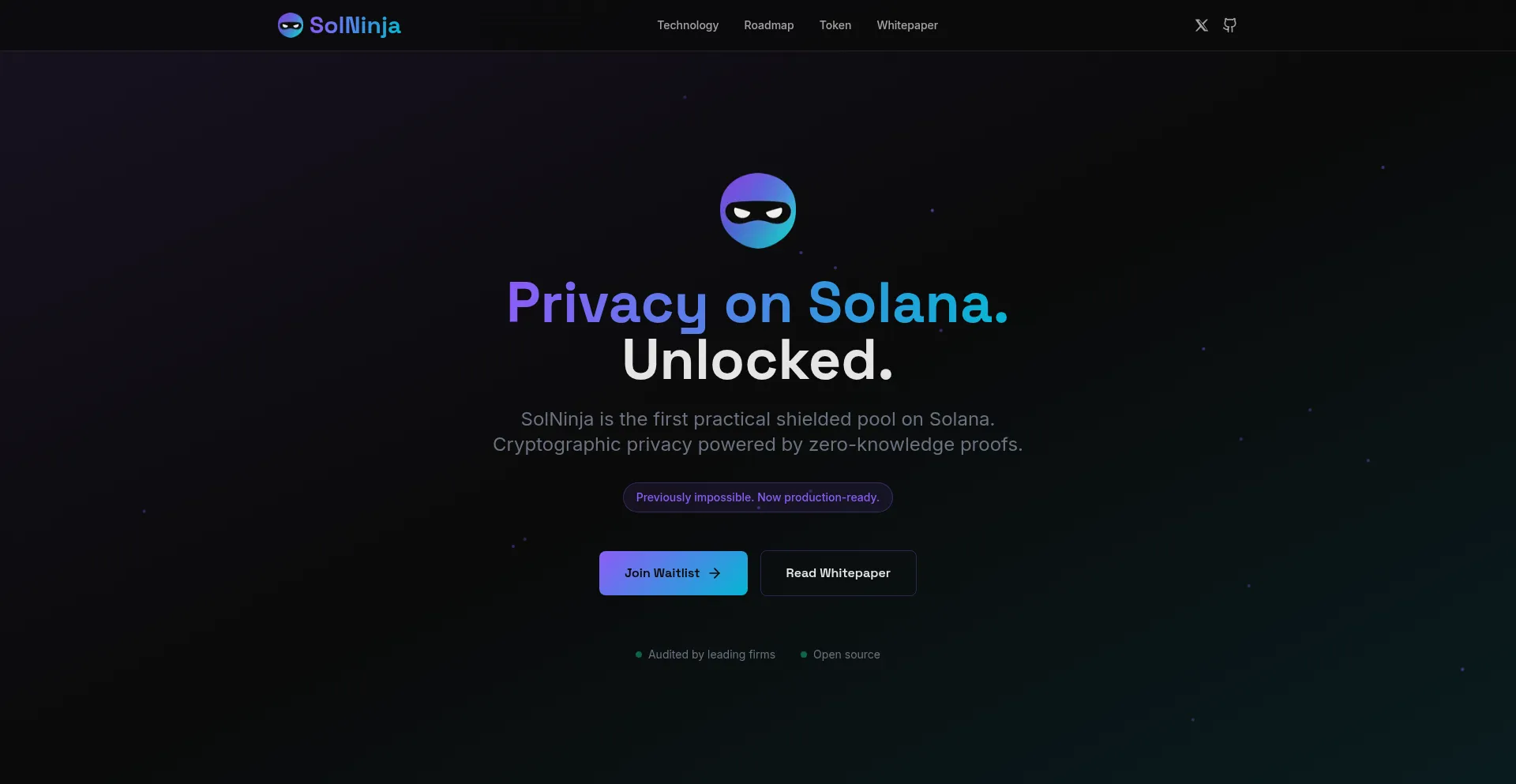Click the SolNinja wordmark in the header

(x=355, y=25)
